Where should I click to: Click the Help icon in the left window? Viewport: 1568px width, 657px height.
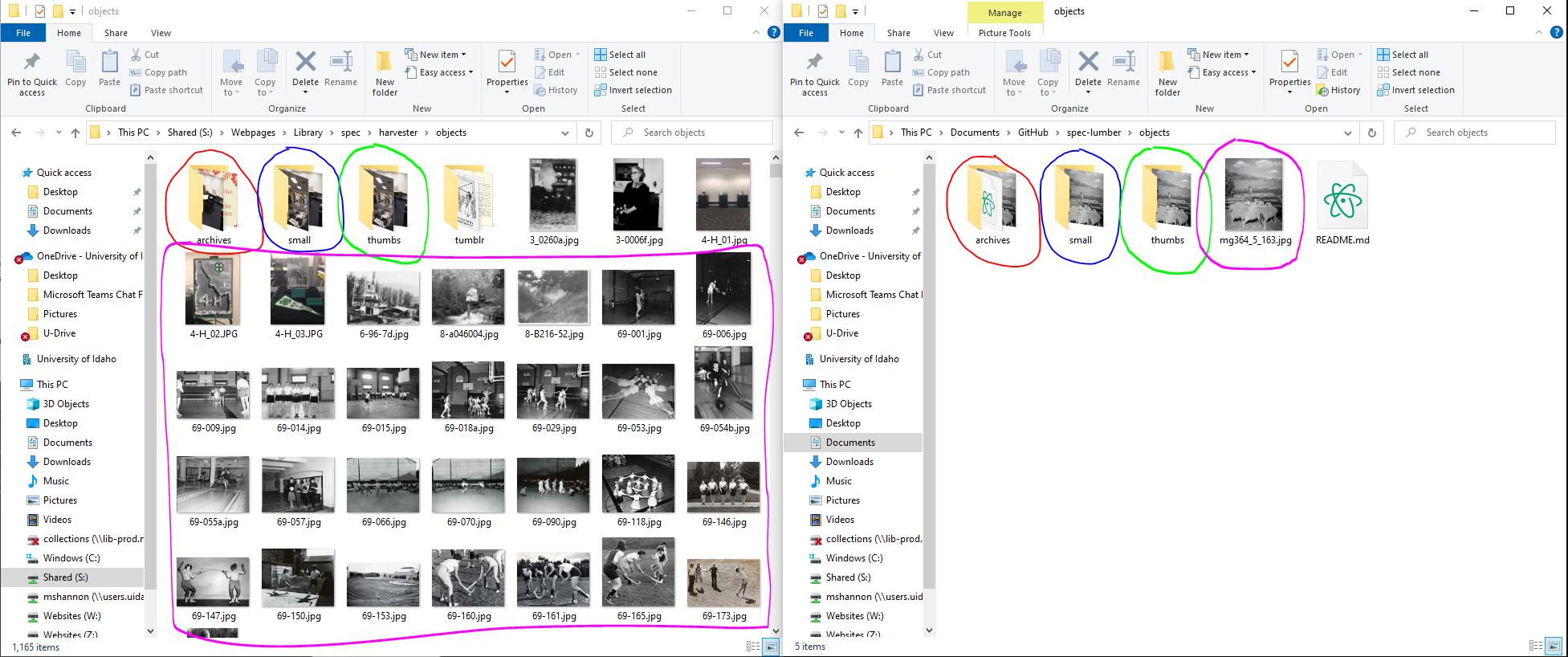coord(773,32)
